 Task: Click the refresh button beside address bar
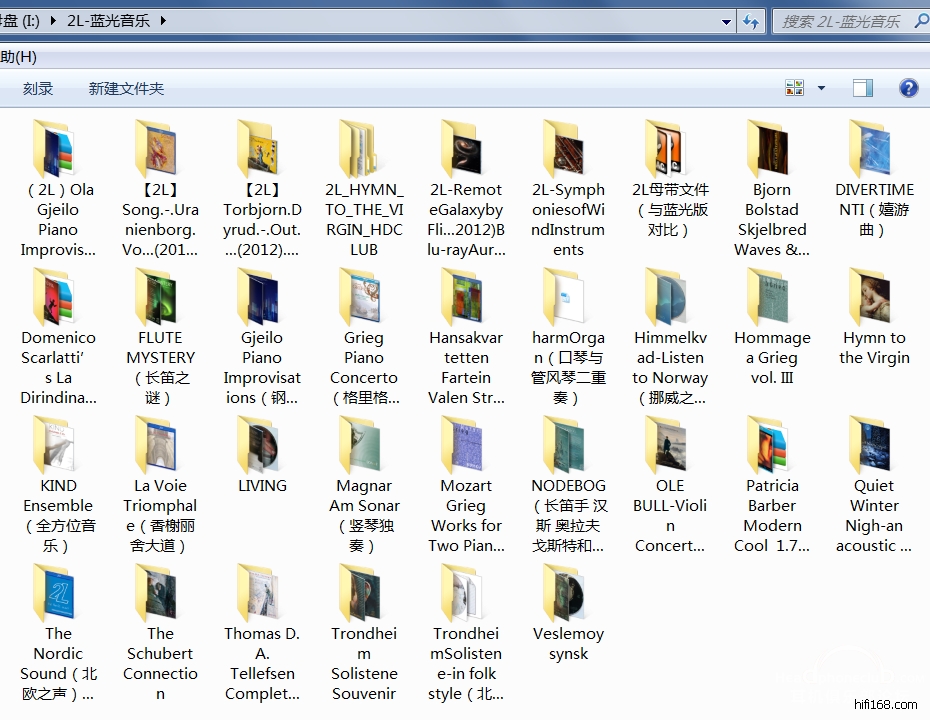click(x=751, y=21)
